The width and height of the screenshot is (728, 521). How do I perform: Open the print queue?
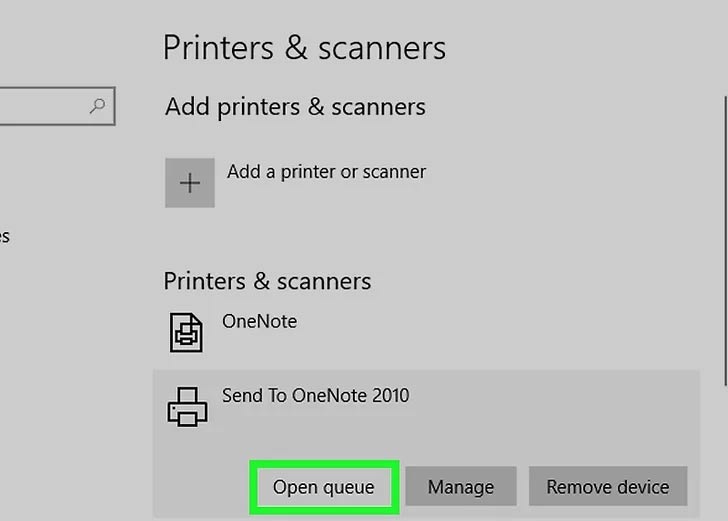point(324,487)
